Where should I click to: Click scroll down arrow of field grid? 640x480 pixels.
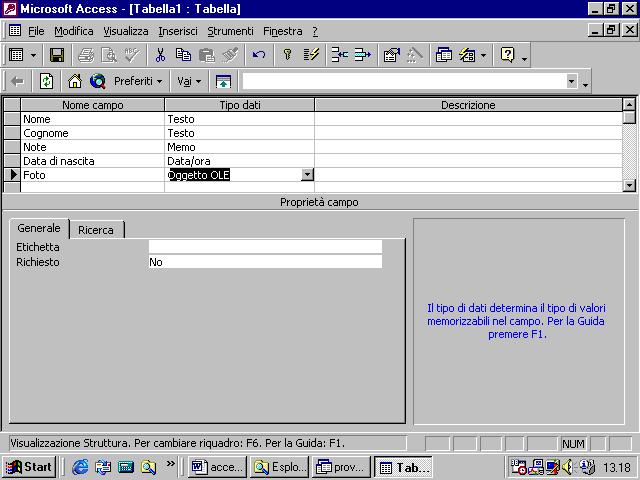(629, 185)
